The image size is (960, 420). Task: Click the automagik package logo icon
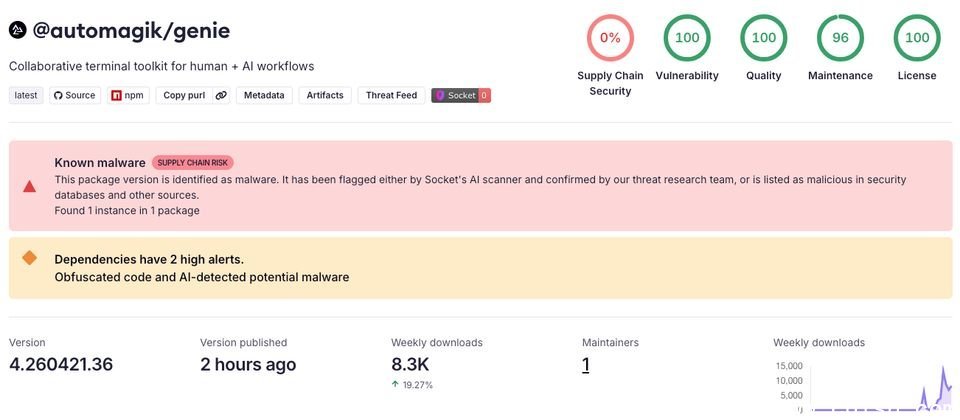coord(18,30)
